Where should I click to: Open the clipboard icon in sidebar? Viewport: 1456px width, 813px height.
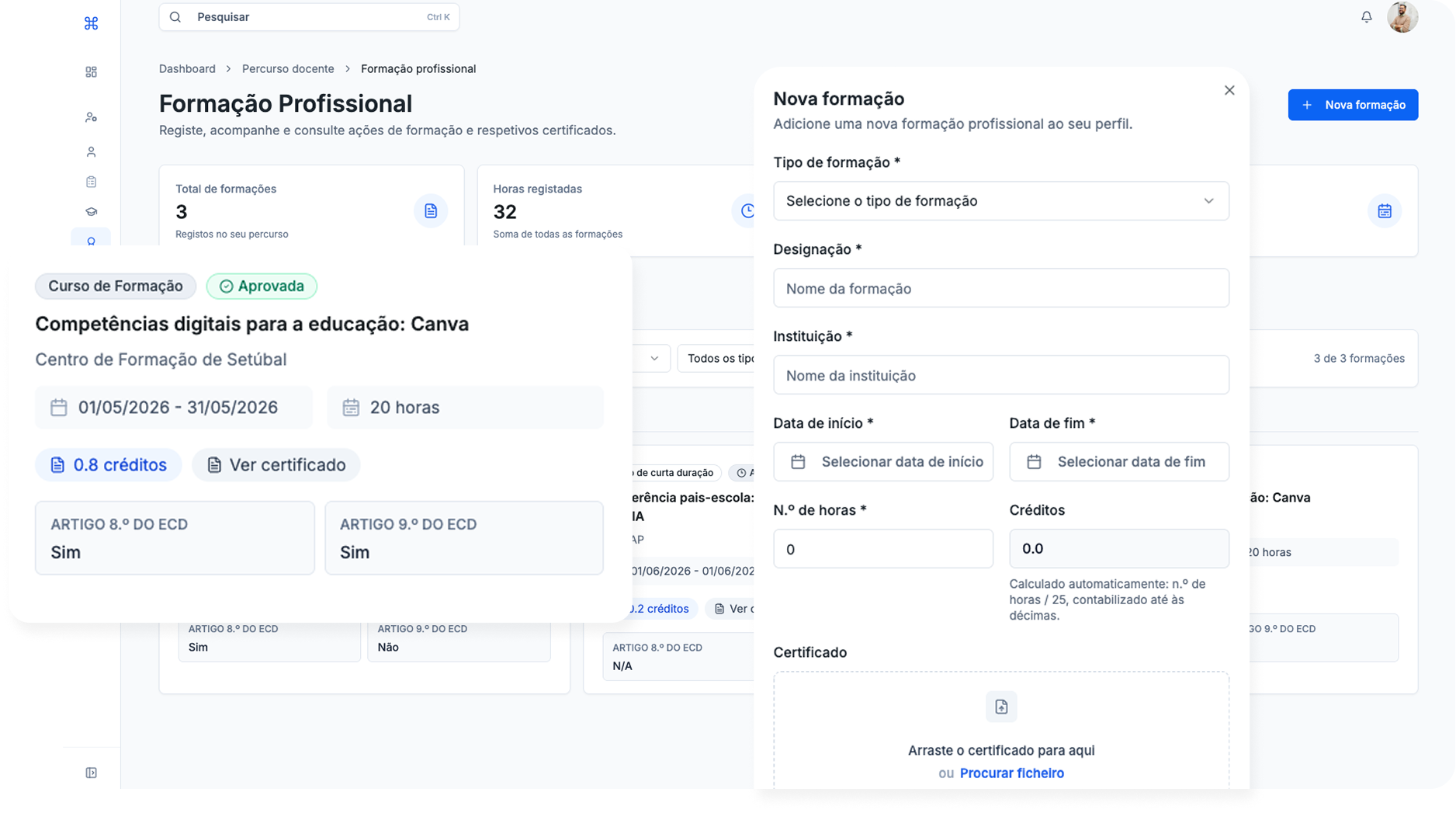[x=91, y=182]
